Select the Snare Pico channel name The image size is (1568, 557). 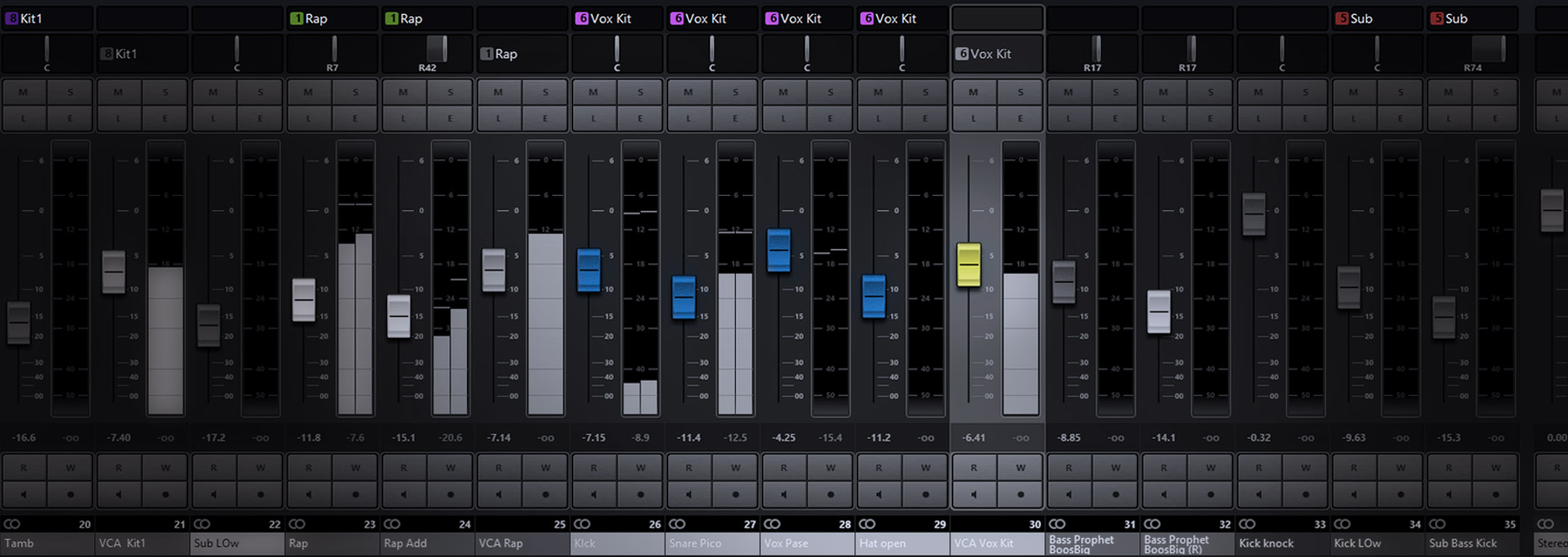point(712,543)
